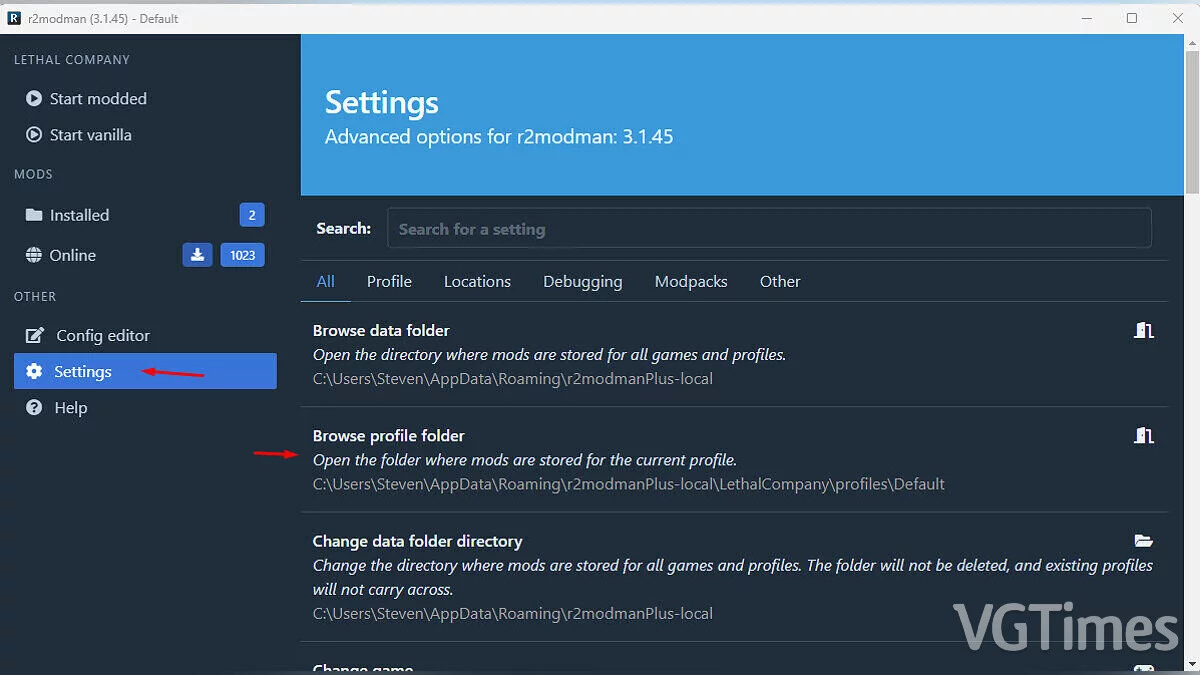
Task: Select the Debugging tab
Action: [x=582, y=282]
